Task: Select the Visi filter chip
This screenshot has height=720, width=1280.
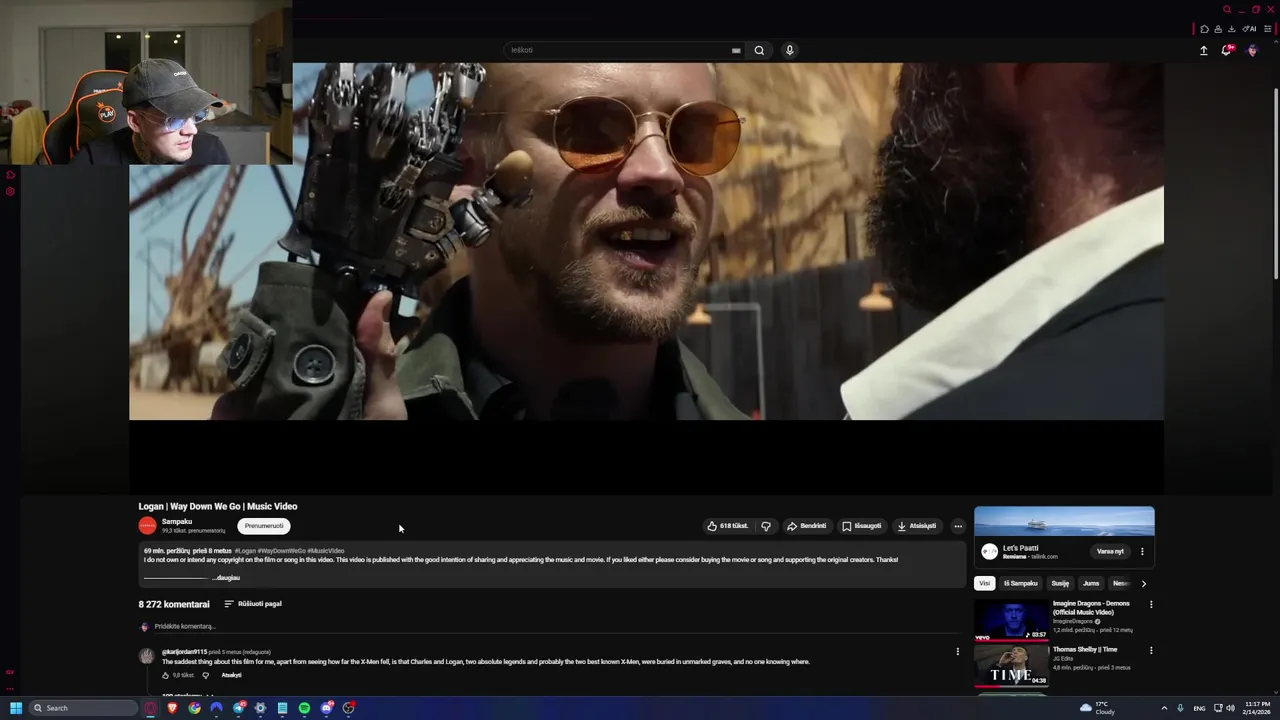Action: 984,583
